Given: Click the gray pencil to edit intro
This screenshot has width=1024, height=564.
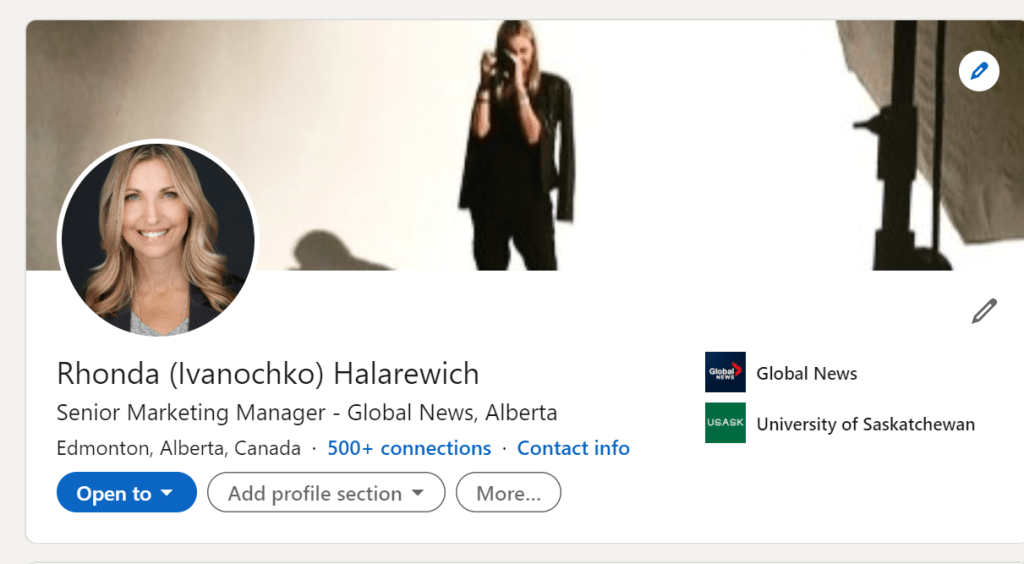Looking at the screenshot, I should click(984, 311).
